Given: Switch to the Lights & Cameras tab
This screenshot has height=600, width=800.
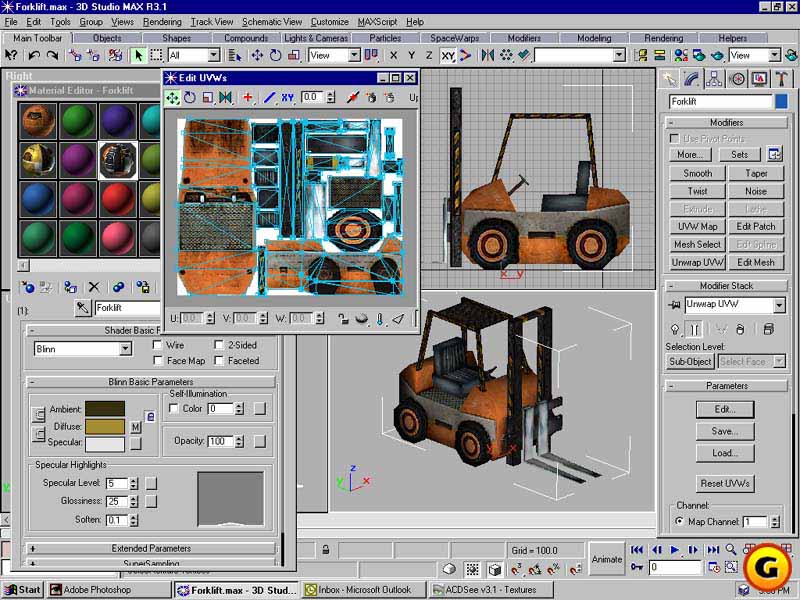Looking at the screenshot, I should coord(316,38).
